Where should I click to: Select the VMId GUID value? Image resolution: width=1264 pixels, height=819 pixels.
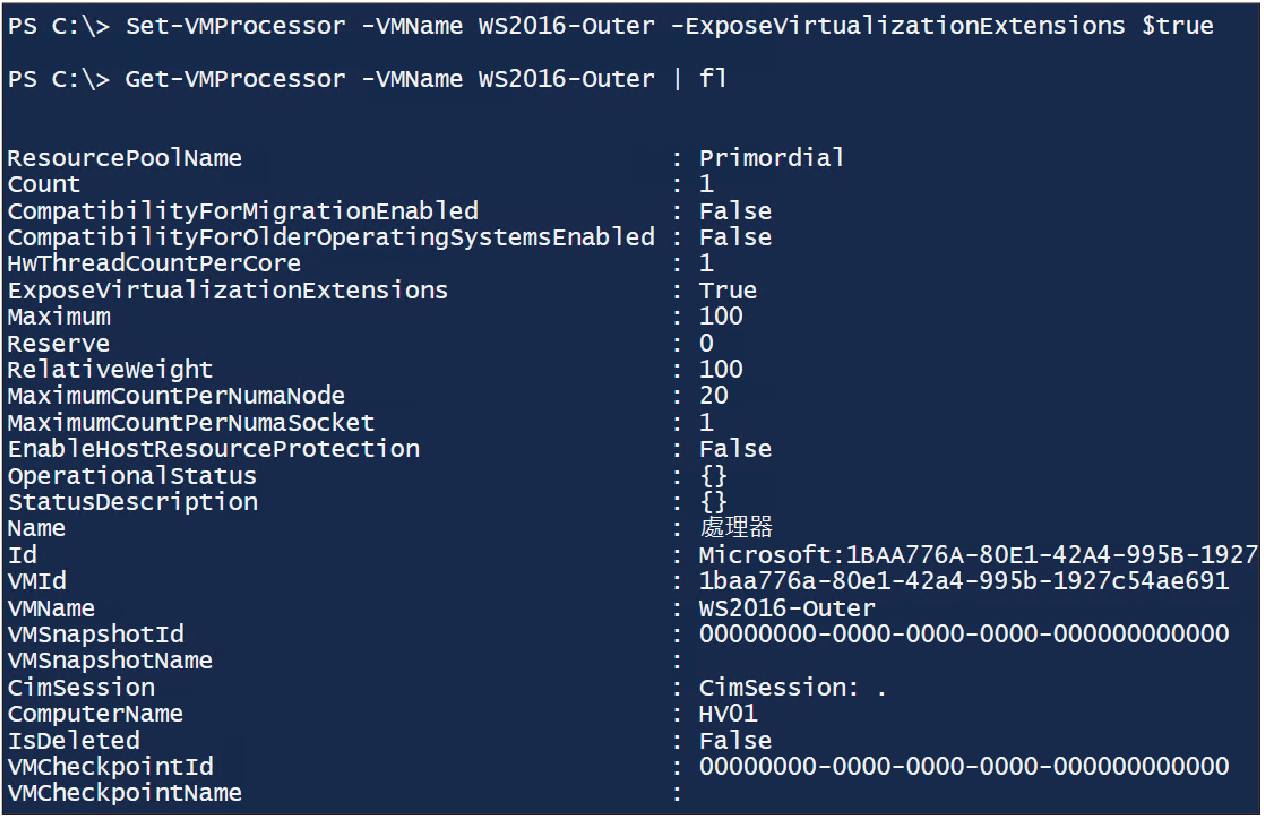click(x=964, y=581)
